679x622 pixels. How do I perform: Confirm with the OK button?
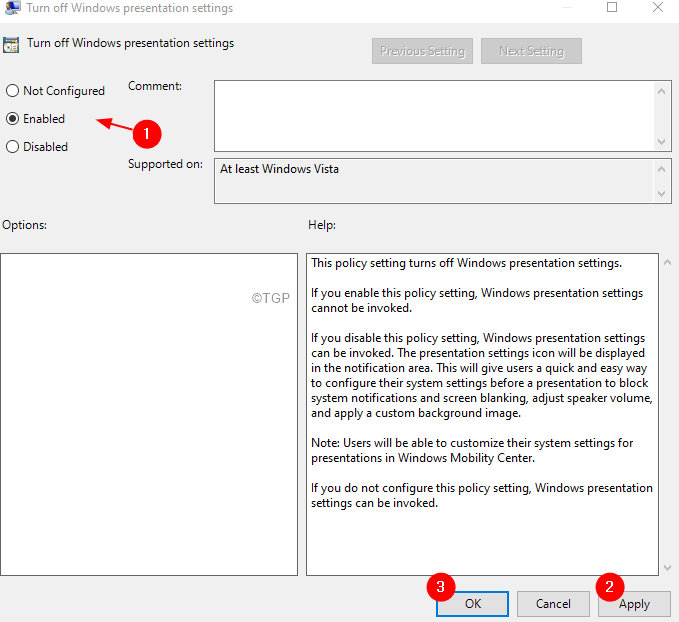[x=472, y=604]
